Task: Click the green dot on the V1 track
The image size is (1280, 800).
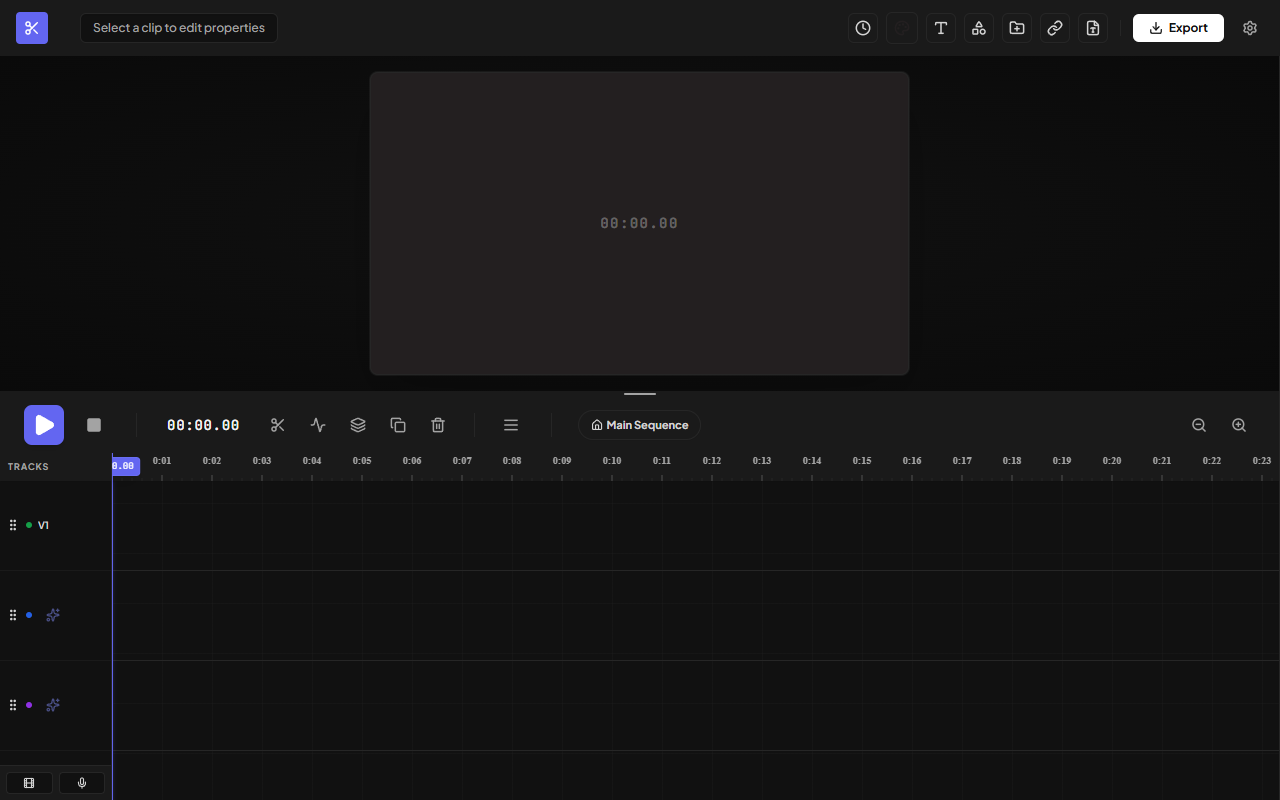Action: pos(29,525)
